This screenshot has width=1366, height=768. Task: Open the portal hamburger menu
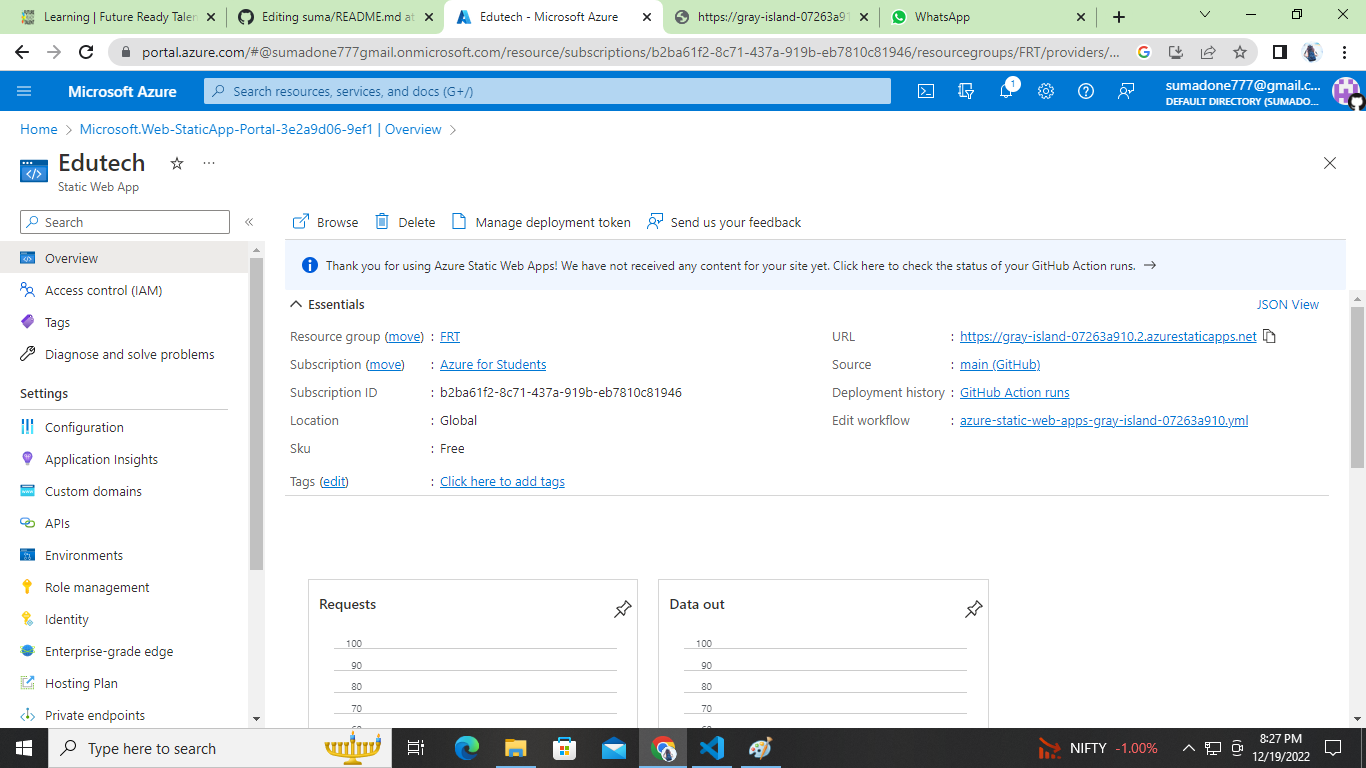pyautogui.click(x=24, y=90)
